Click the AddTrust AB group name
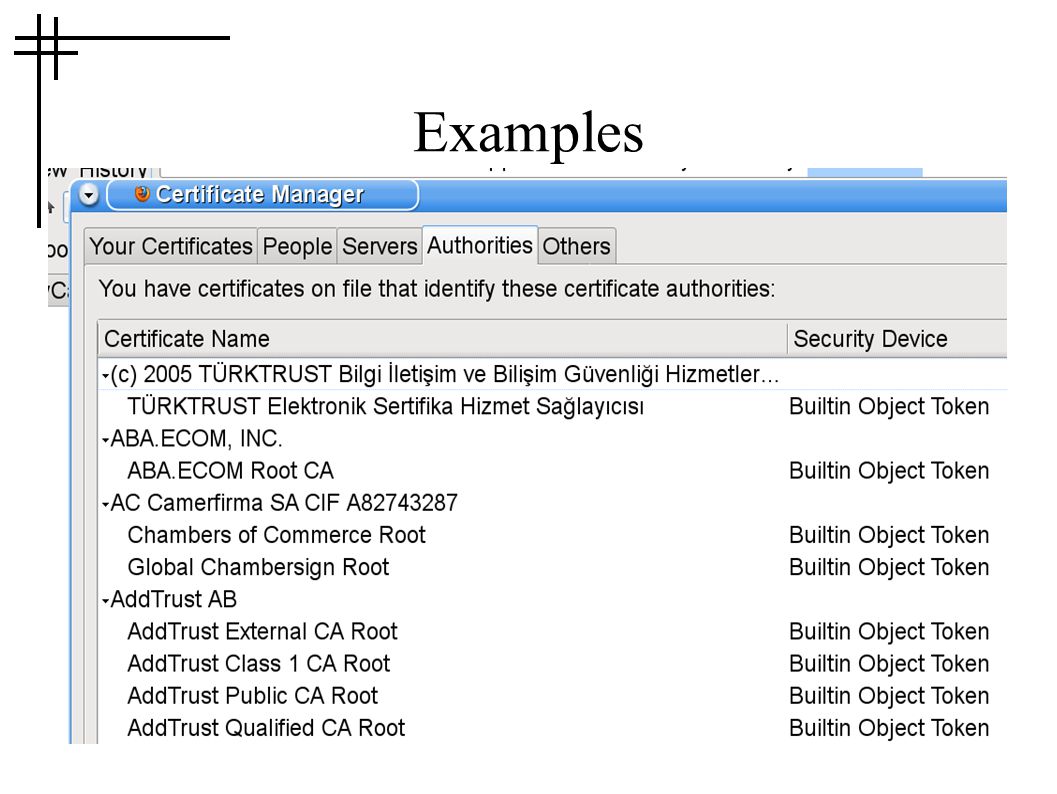This screenshot has width=1057, height=794. tap(174, 599)
